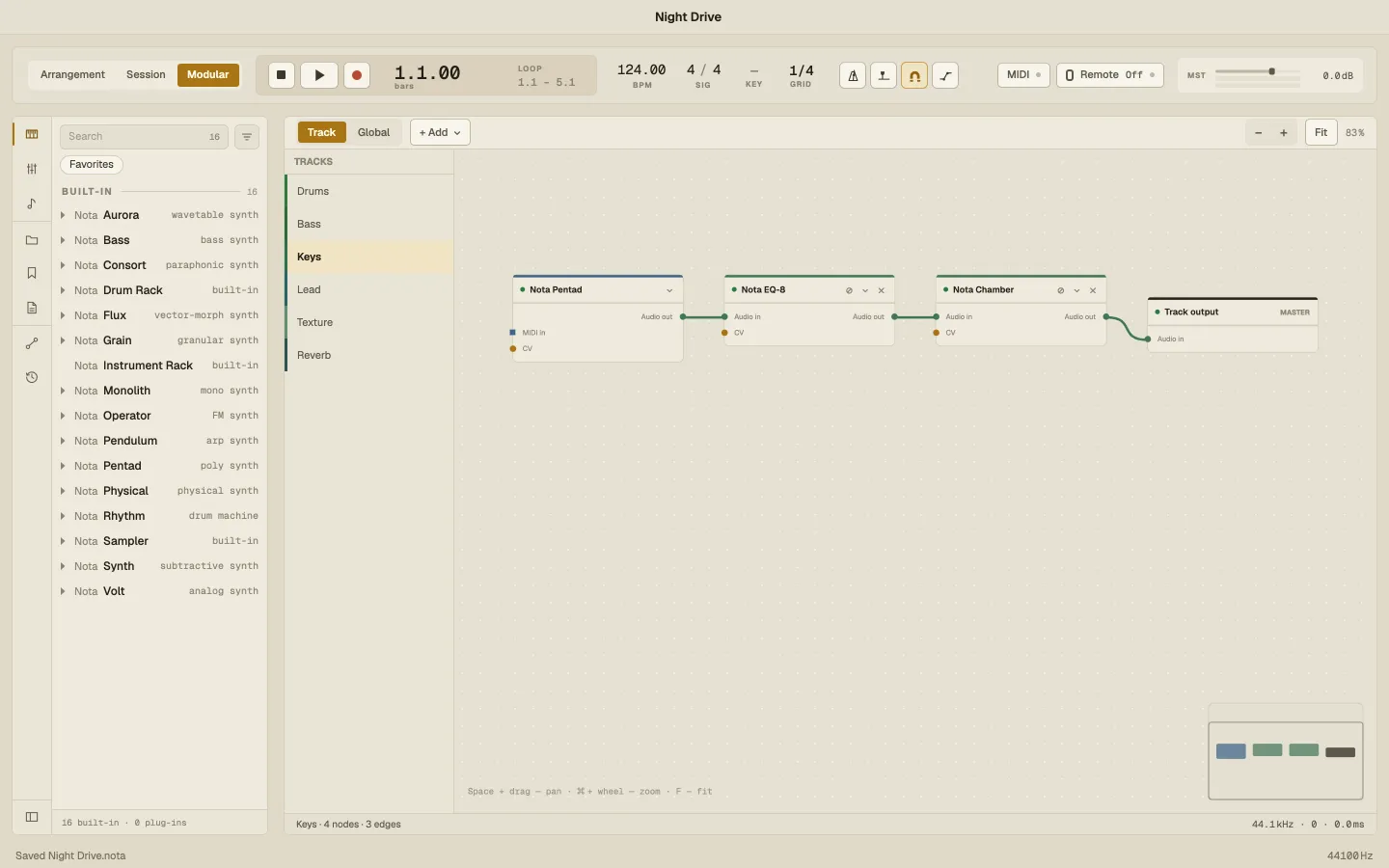The image size is (1389, 868).
Task: Select Nota Instrument Rack entry
Action: pyautogui.click(x=160, y=366)
